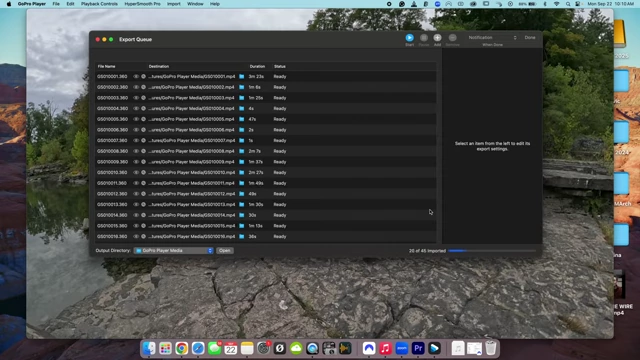The width and height of the screenshot is (640, 360).
Task: Click the round settings icon for GS010014.360
Action: (x=143, y=215)
